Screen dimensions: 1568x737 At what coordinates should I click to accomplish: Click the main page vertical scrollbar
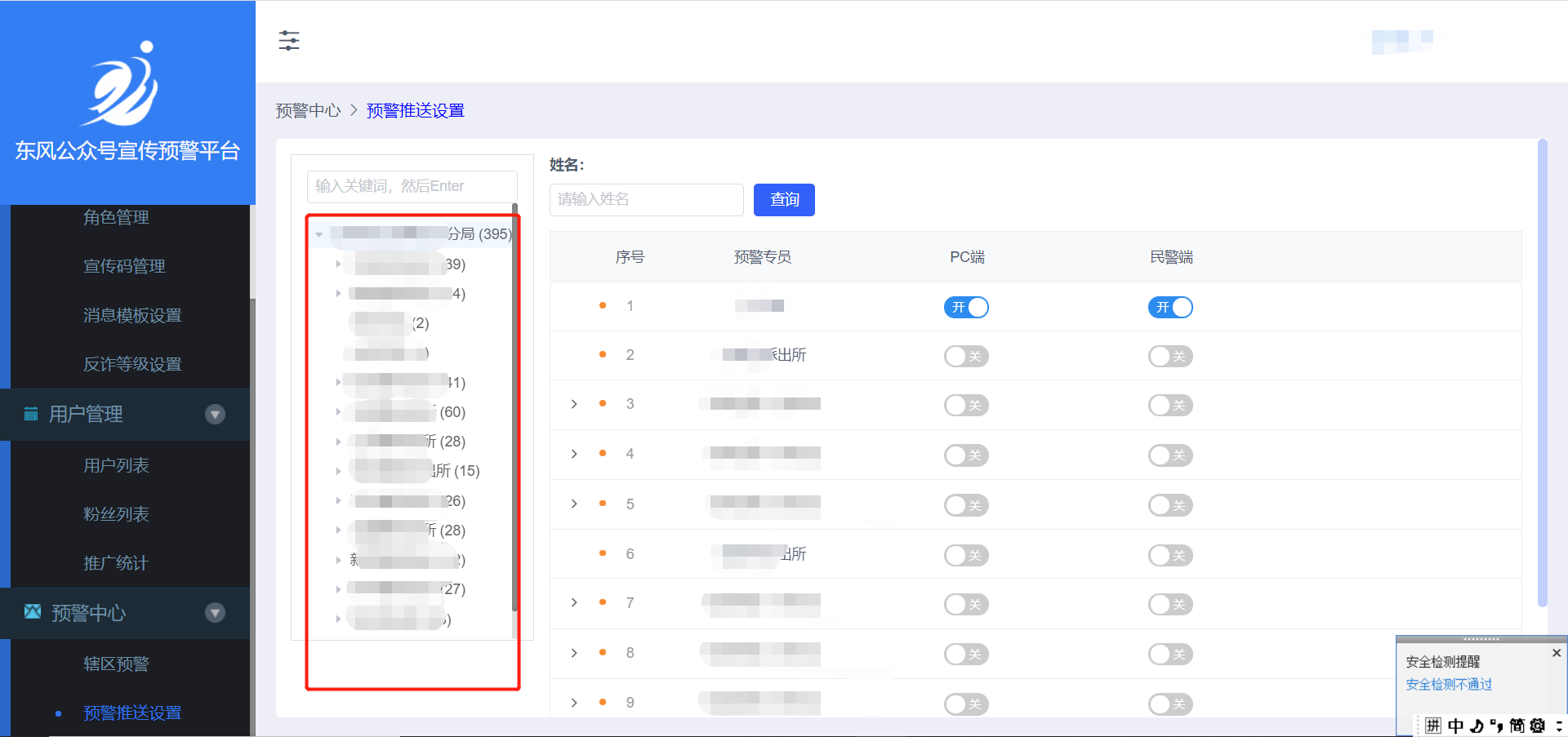click(1543, 372)
